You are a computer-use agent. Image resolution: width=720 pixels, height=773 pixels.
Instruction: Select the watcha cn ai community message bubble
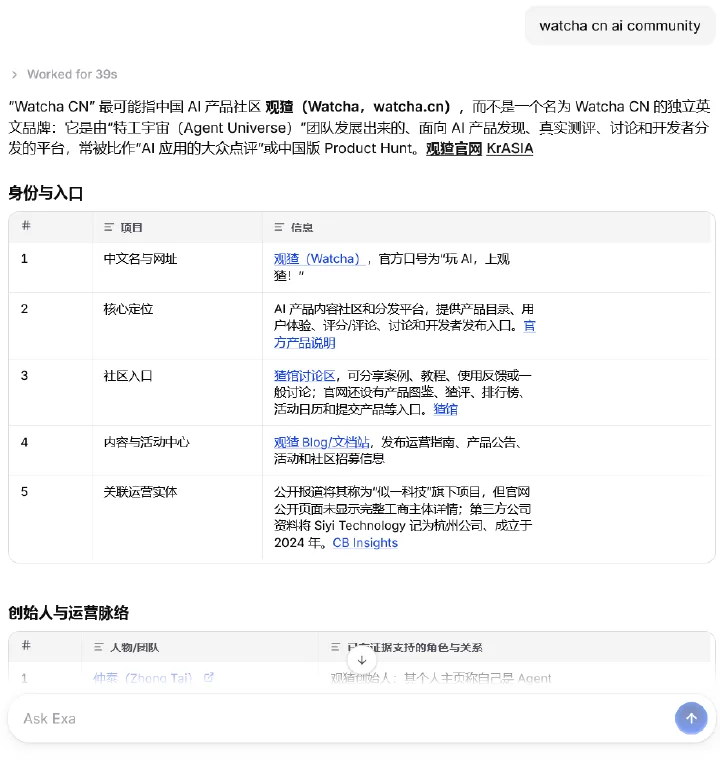click(x=620, y=26)
